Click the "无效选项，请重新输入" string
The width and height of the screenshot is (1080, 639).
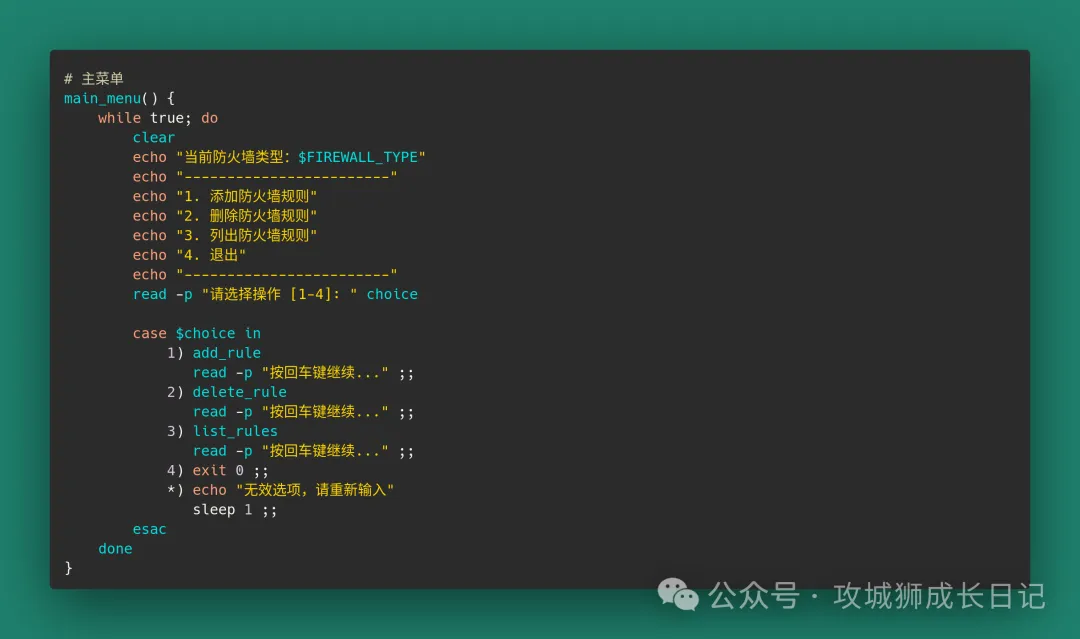point(315,490)
